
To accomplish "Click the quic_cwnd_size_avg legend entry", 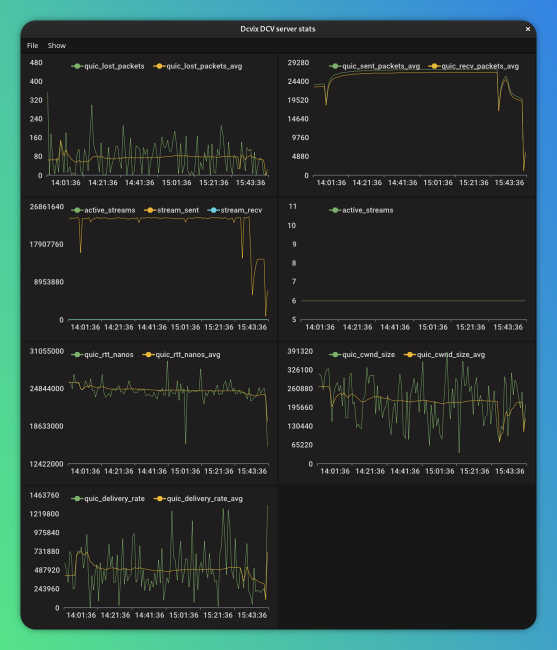I will [x=445, y=354].
